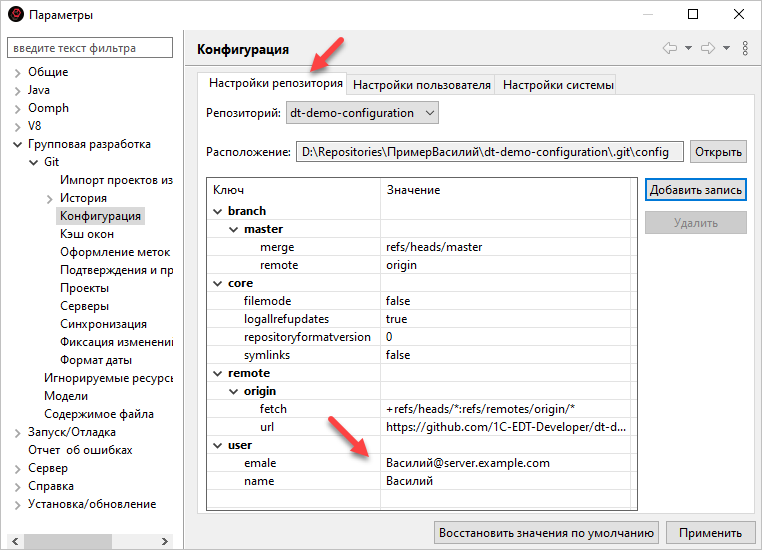The image size is (762, 550).
Task: Collapse the origin subsection
Action: coord(233,392)
